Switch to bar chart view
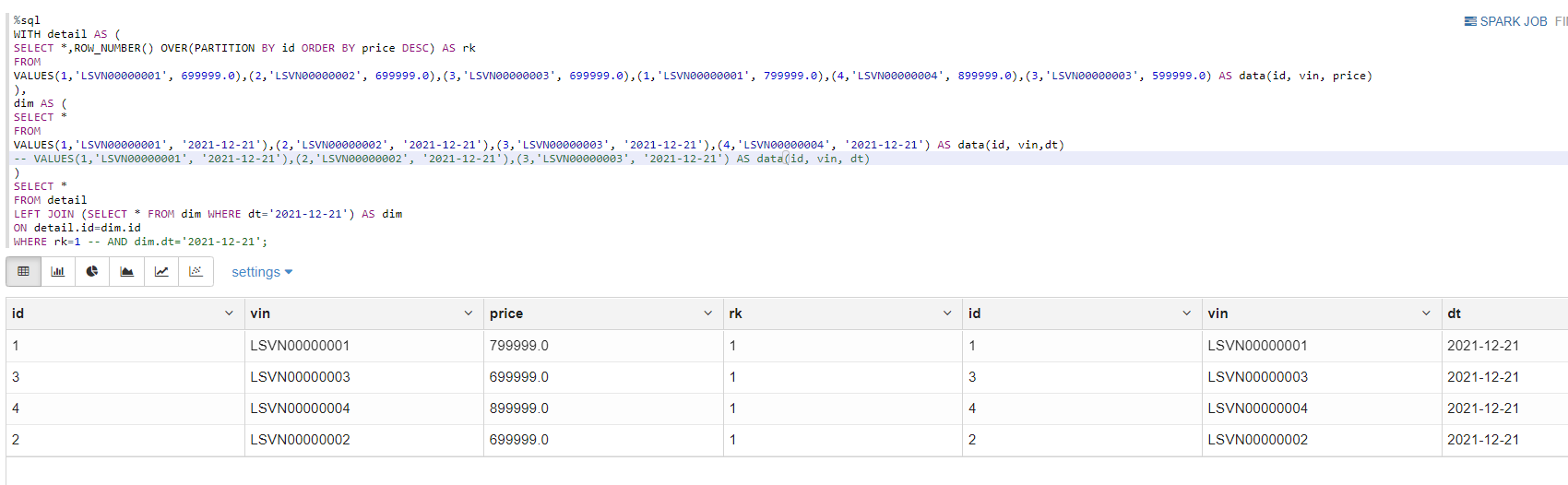The height and width of the screenshot is (485, 1568). click(x=58, y=271)
